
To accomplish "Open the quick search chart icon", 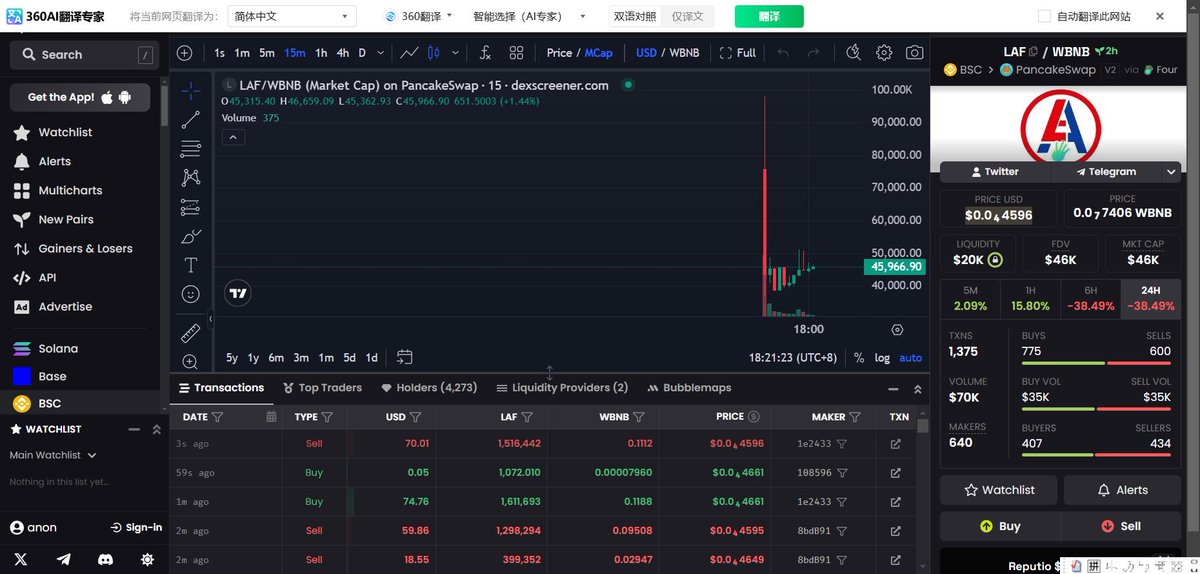I will click(x=853, y=53).
